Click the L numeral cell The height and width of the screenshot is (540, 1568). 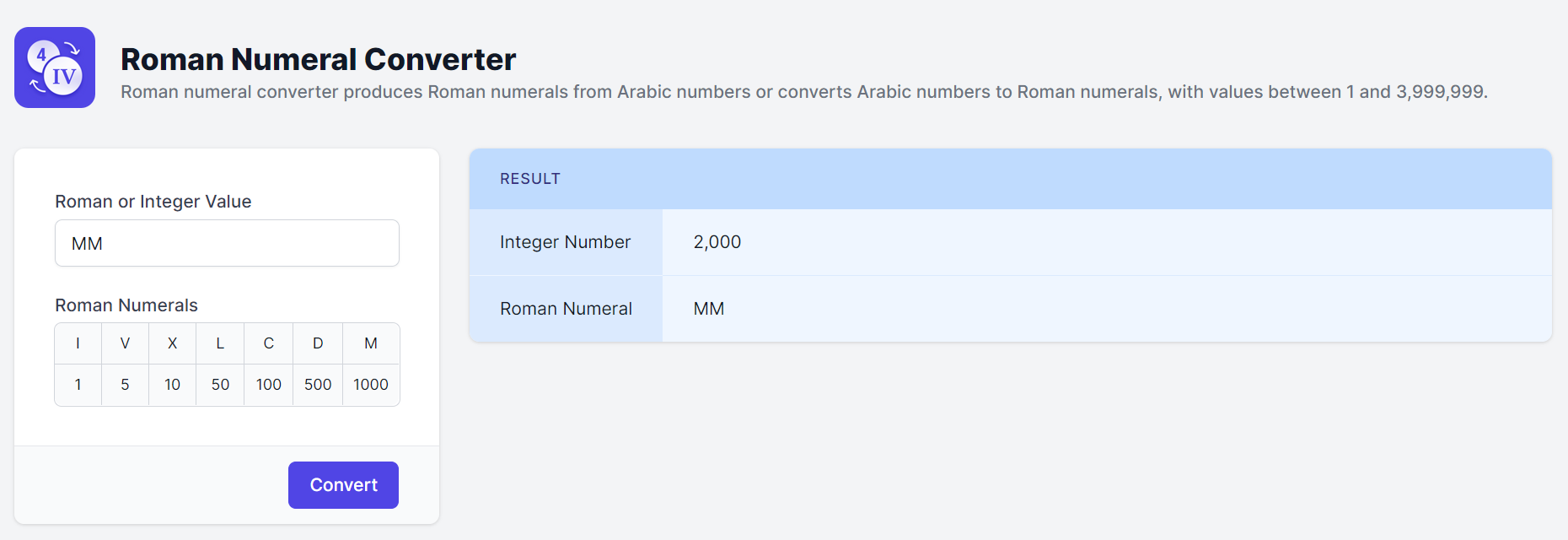pyautogui.click(x=220, y=343)
